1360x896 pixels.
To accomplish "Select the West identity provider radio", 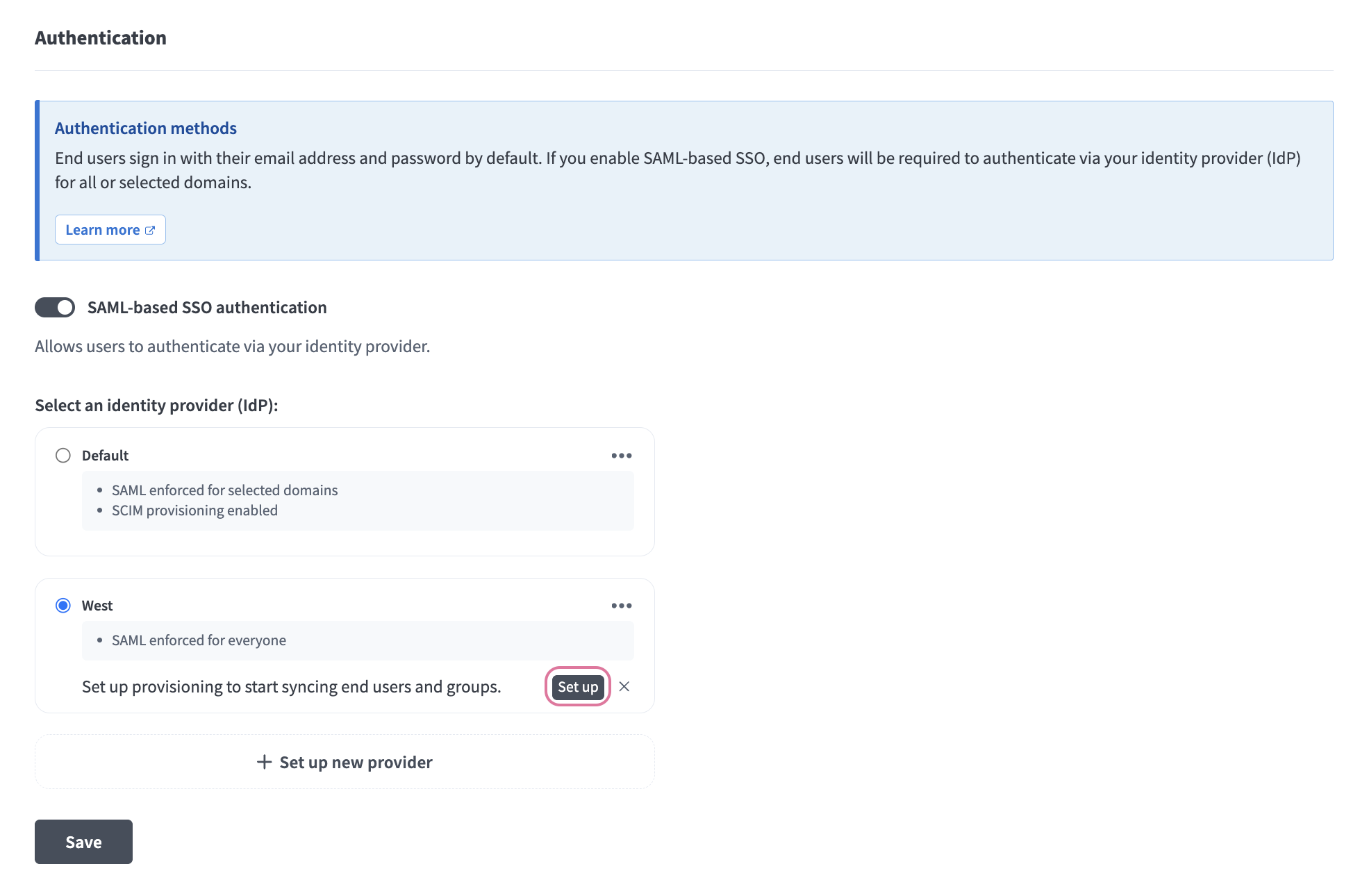I will click(63, 606).
